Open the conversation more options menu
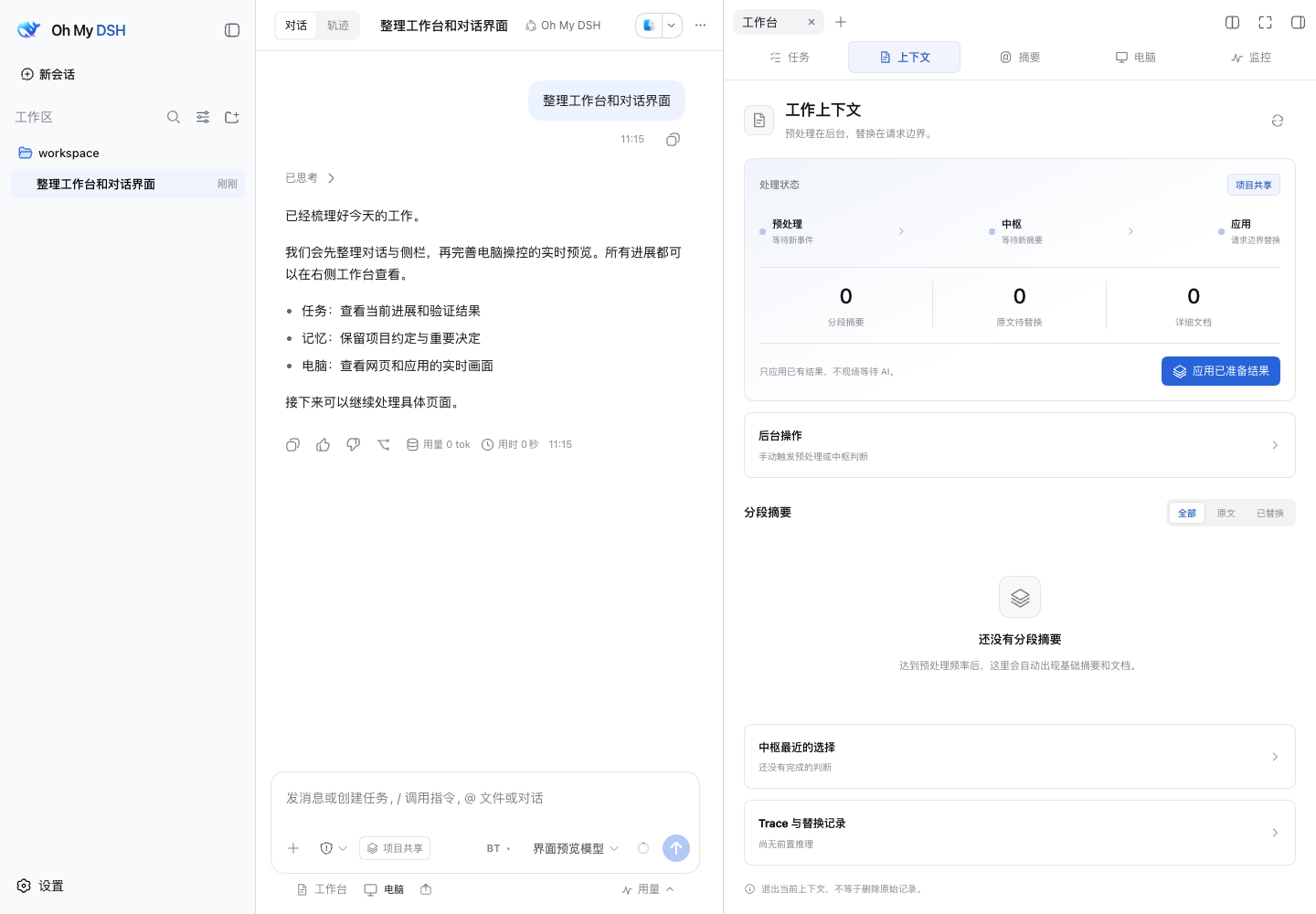Viewport: 1316px width, 914px height. (x=700, y=26)
